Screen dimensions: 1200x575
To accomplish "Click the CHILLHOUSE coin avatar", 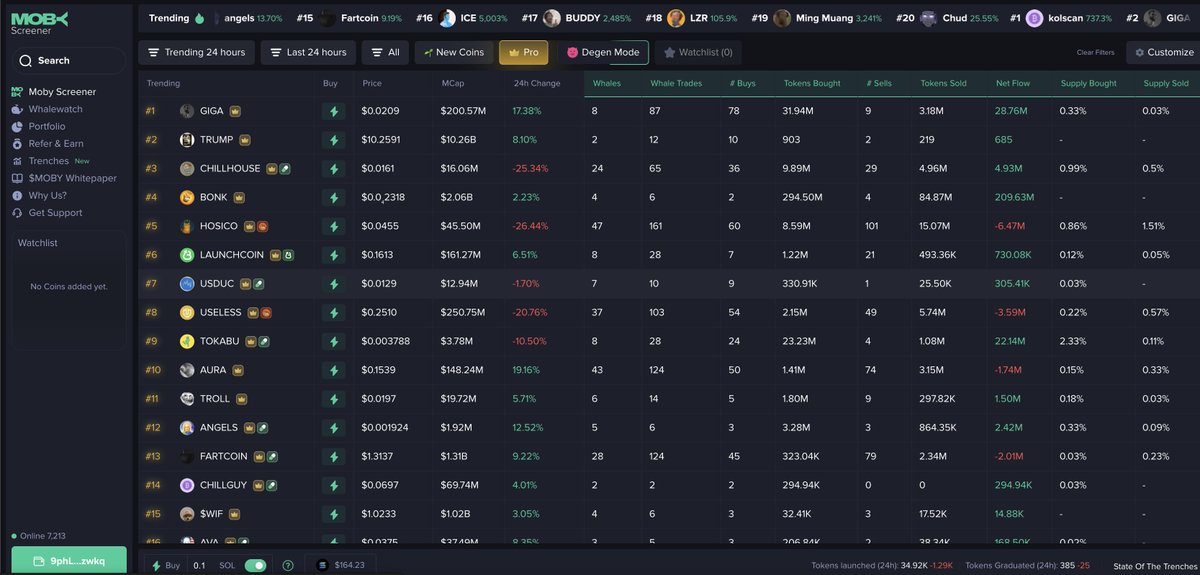I will [x=187, y=169].
